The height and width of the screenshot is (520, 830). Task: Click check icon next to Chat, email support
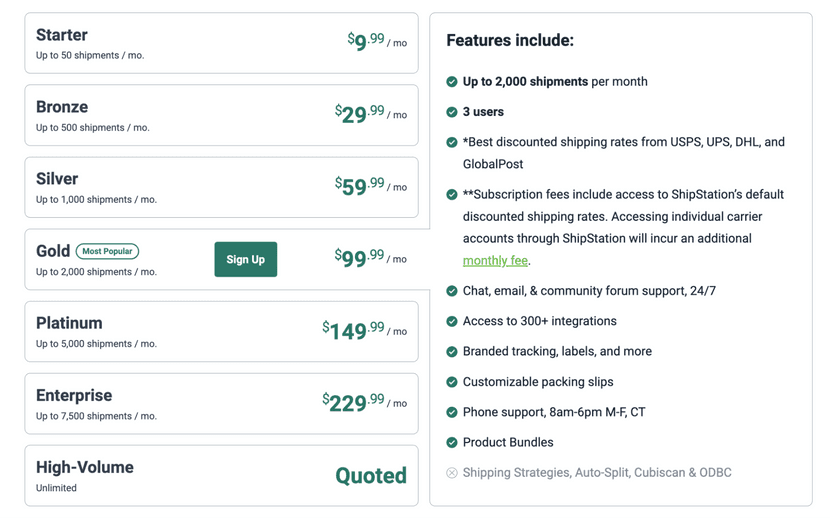pos(452,291)
